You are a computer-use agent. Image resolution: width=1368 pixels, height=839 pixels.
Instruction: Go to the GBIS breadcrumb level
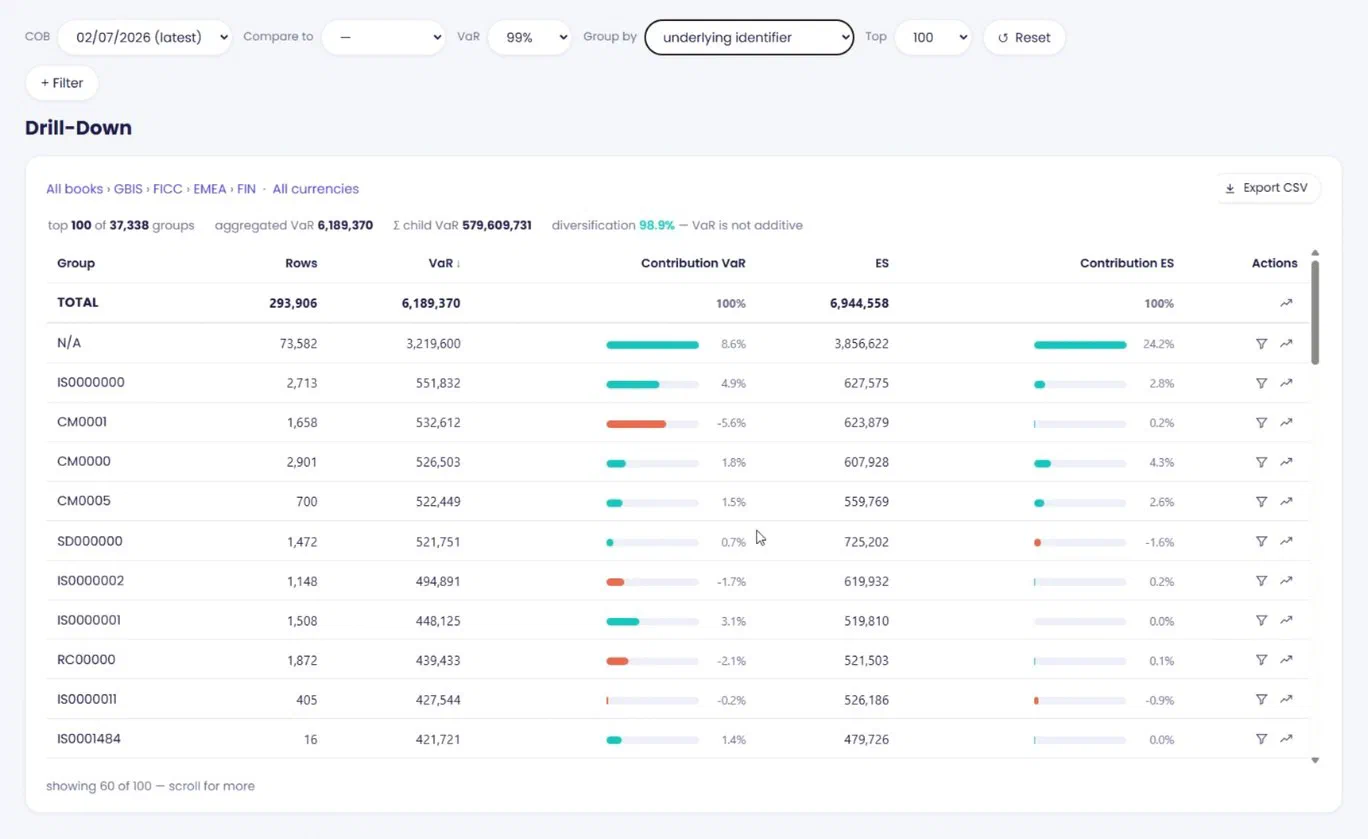point(128,189)
